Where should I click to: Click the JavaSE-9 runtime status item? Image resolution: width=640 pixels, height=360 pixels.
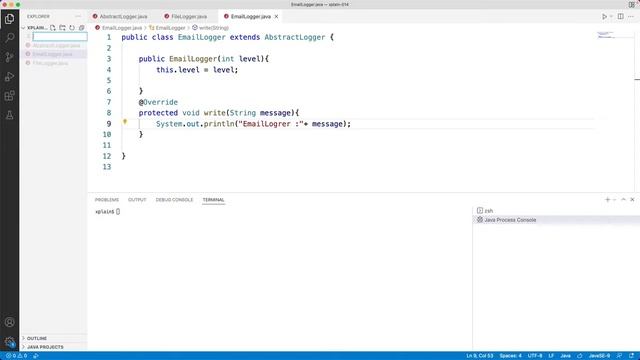click(x=599, y=356)
